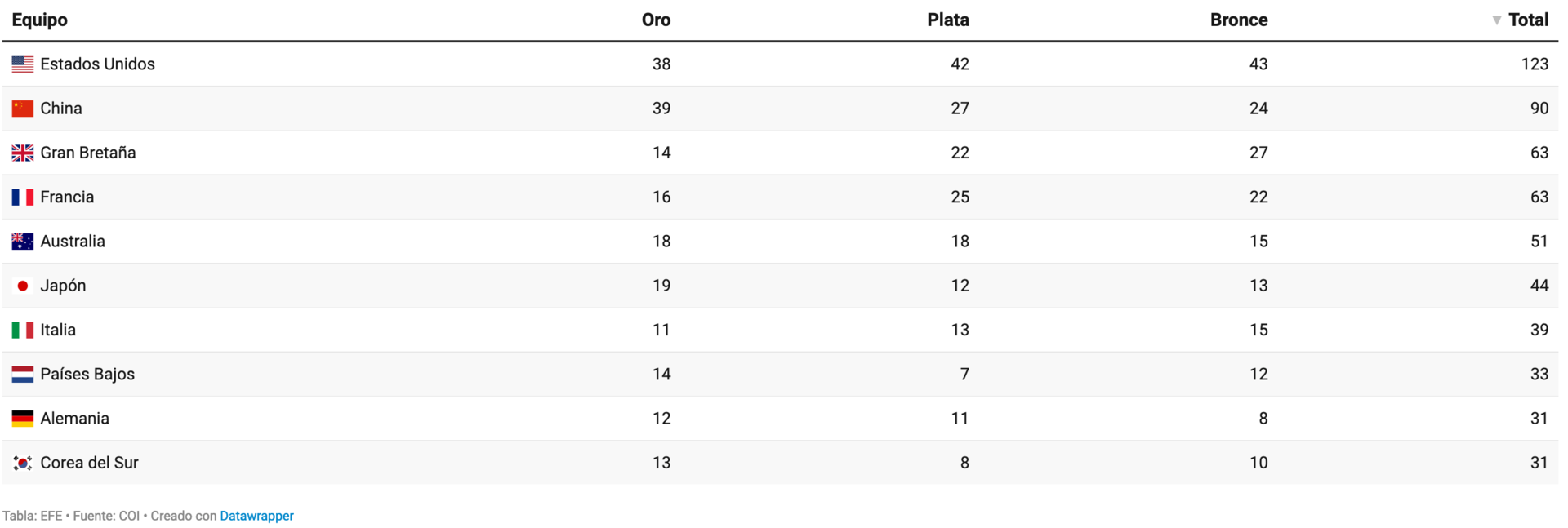Click the China flag icon

click(23, 109)
